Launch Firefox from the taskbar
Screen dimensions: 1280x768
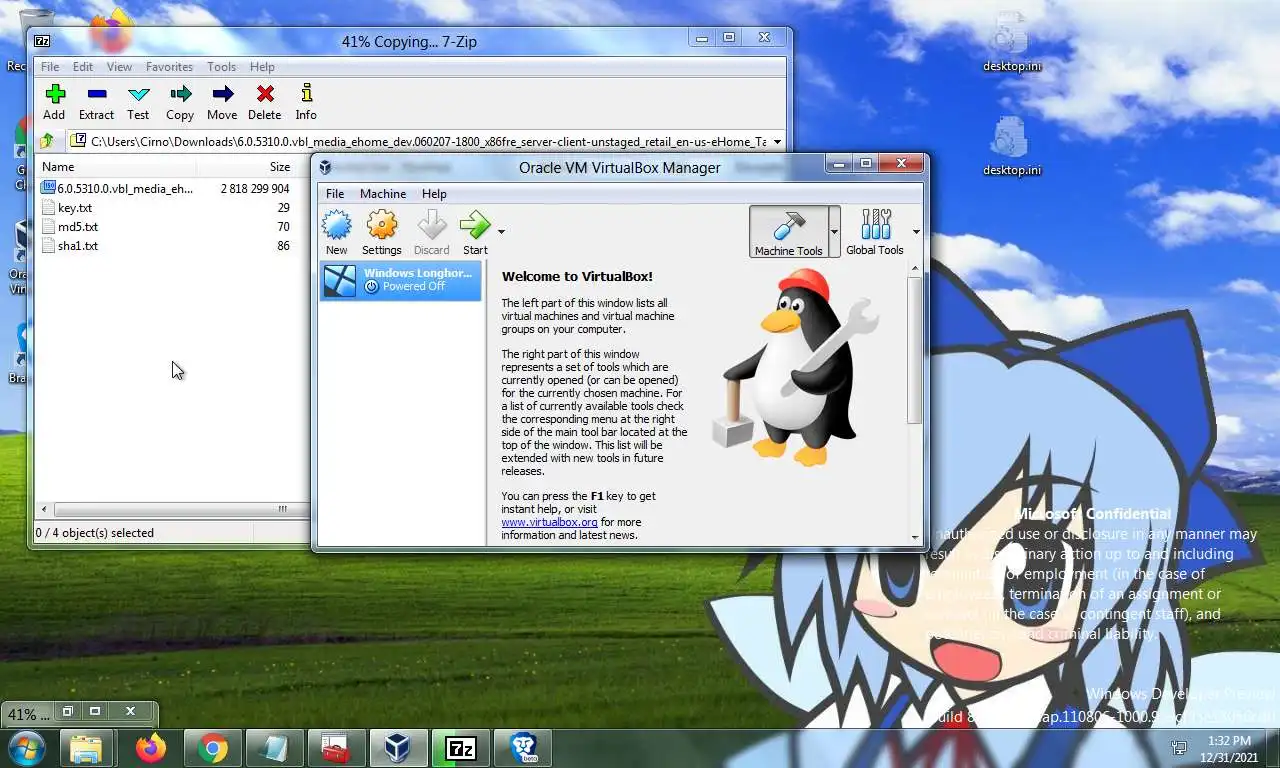[151, 748]
